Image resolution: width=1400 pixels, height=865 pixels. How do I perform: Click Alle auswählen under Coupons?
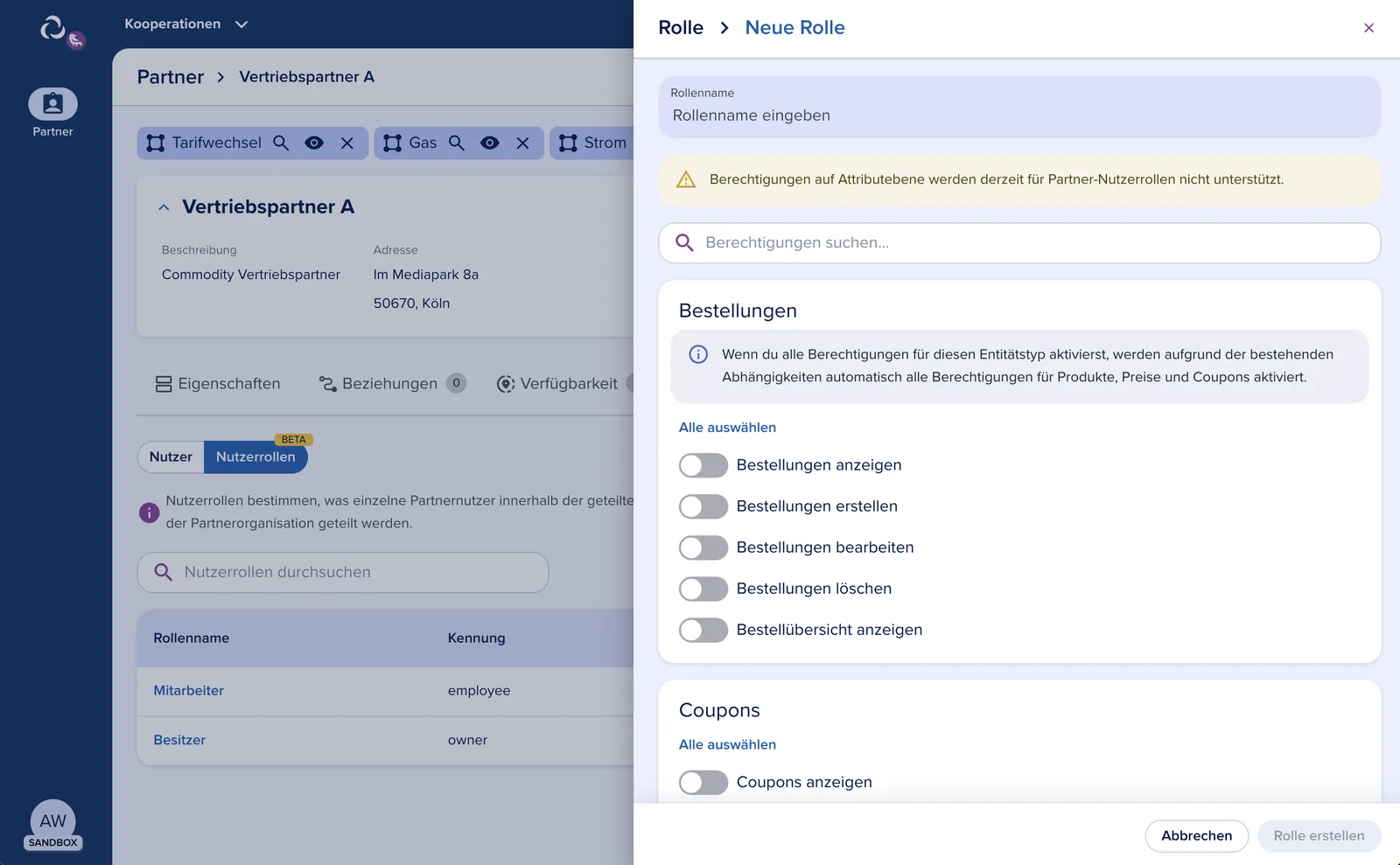click(x=727, y=745)
